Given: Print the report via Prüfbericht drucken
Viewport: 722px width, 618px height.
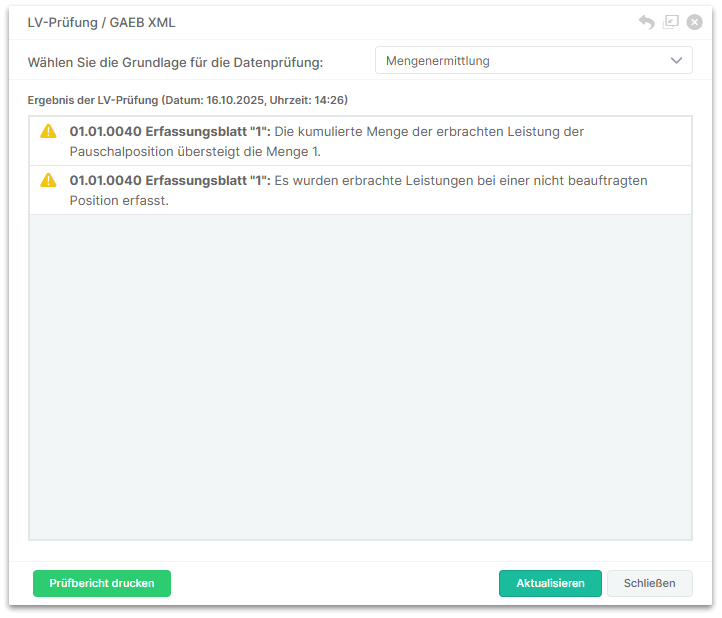Looking at the screenshot, I should pyautogui.click(x=102, y=583).
